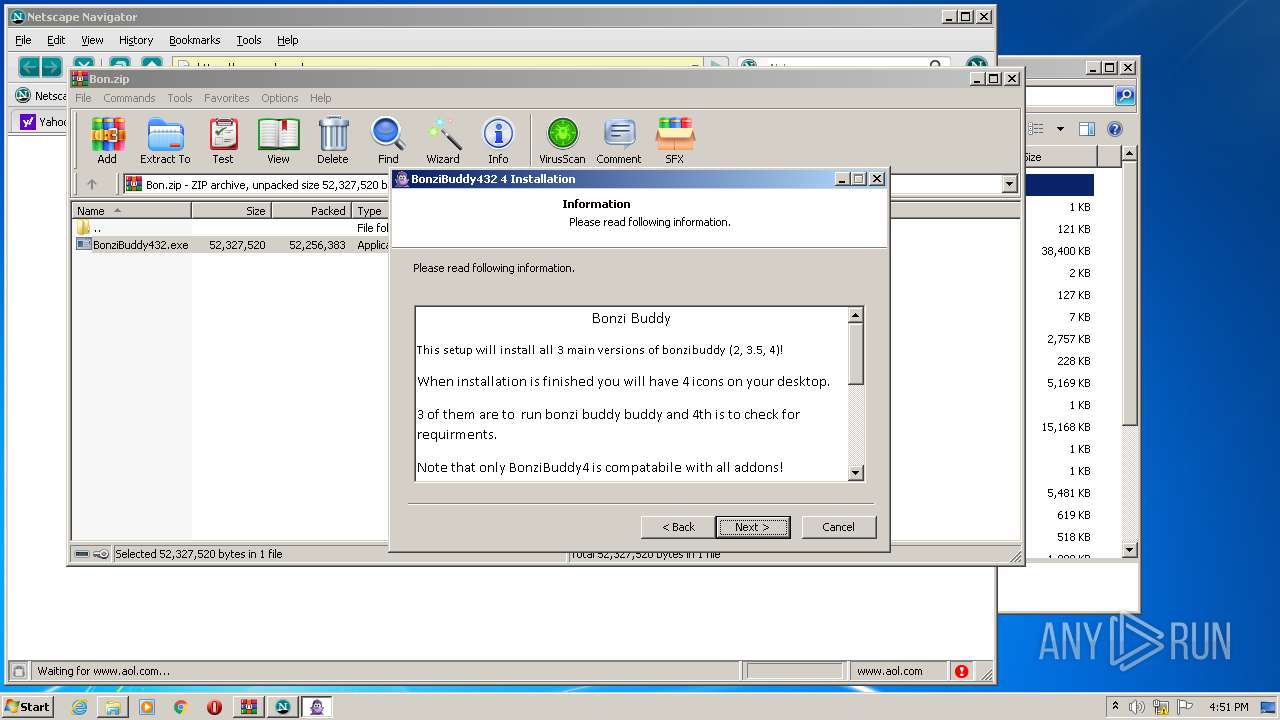
Task: Switch to WinRAR taskbar button
Action: click(x=249, y=707)
